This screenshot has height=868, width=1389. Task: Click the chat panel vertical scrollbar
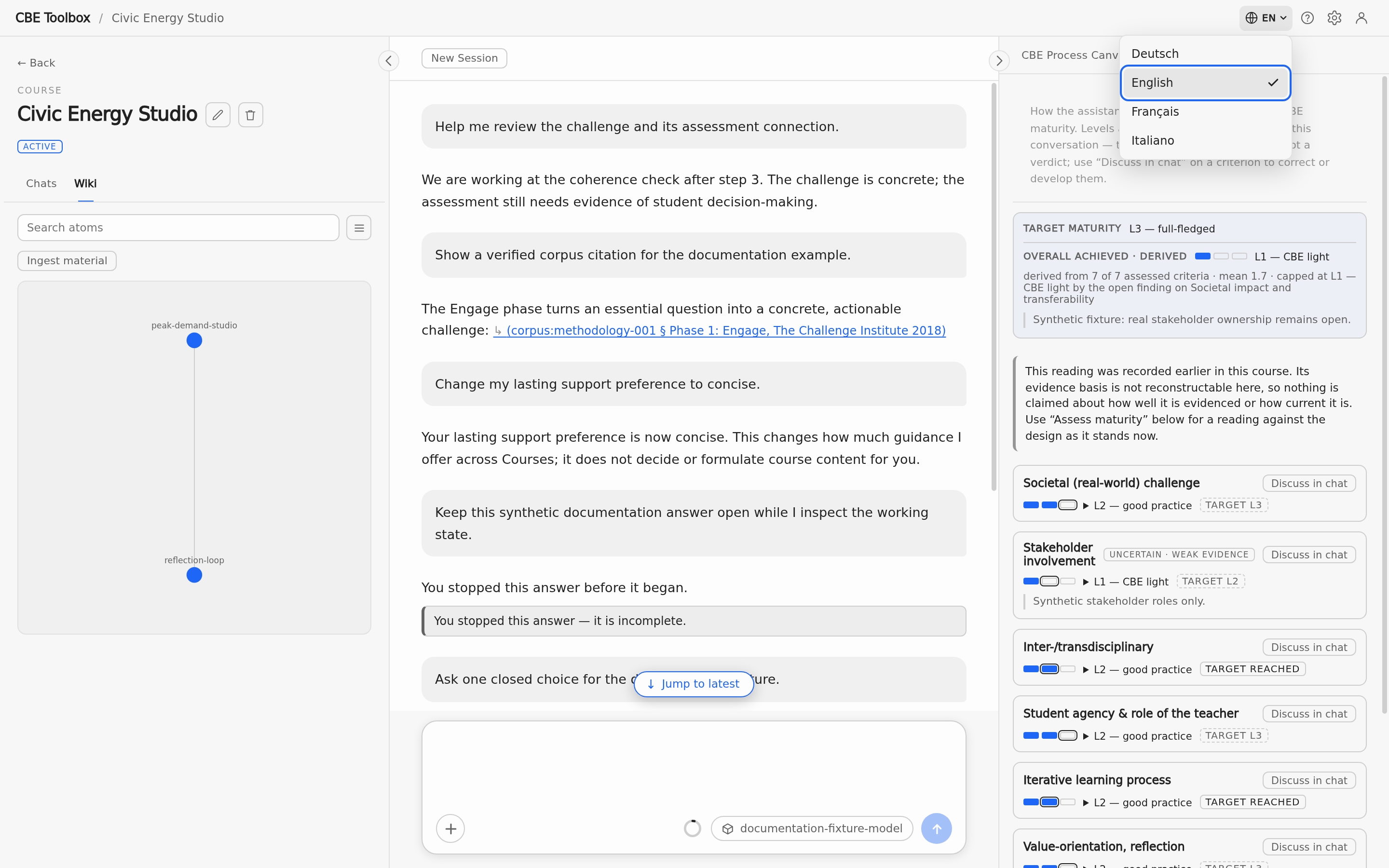(994, 287)
